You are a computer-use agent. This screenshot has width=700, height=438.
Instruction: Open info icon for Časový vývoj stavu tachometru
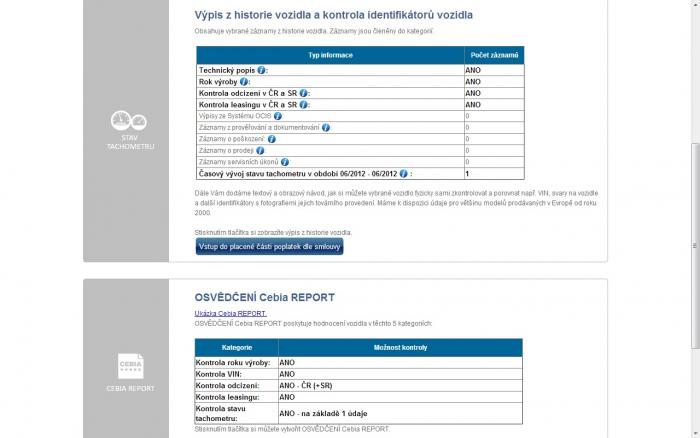coord(403,173)
